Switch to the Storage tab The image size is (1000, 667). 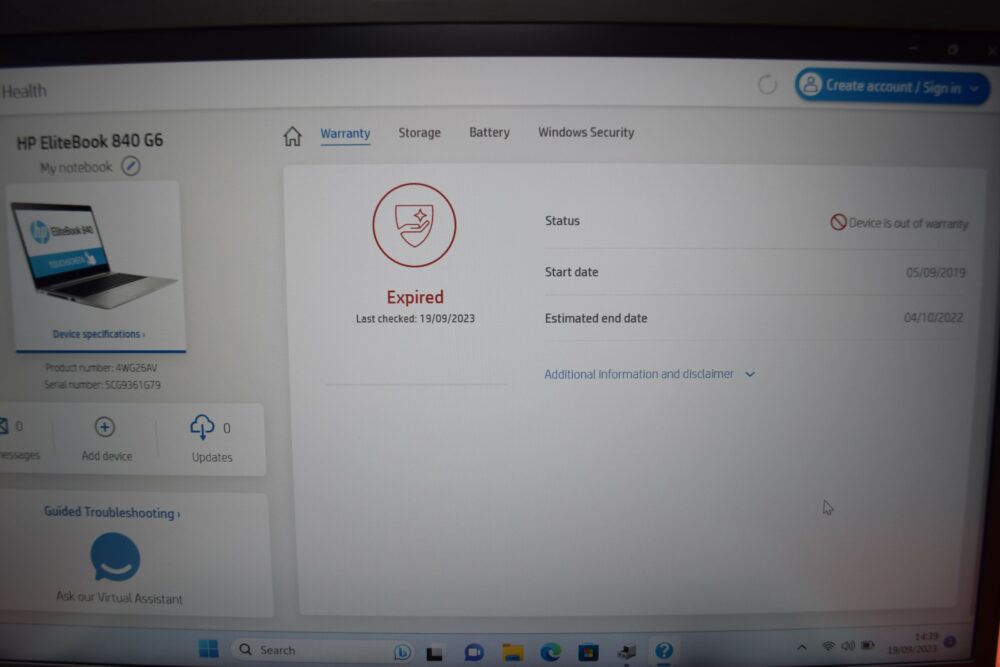pos(420,133)
